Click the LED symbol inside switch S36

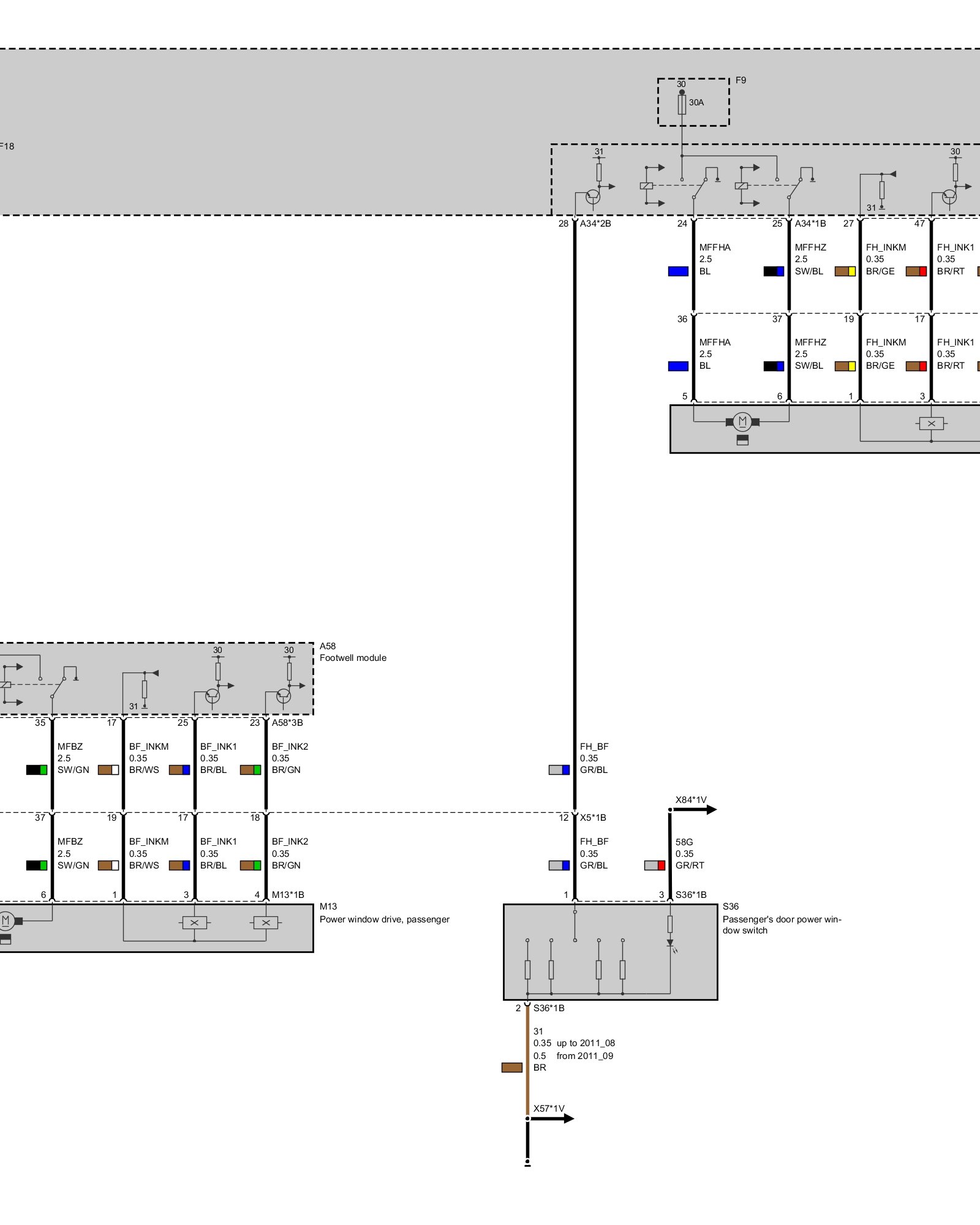coord(670,944)
